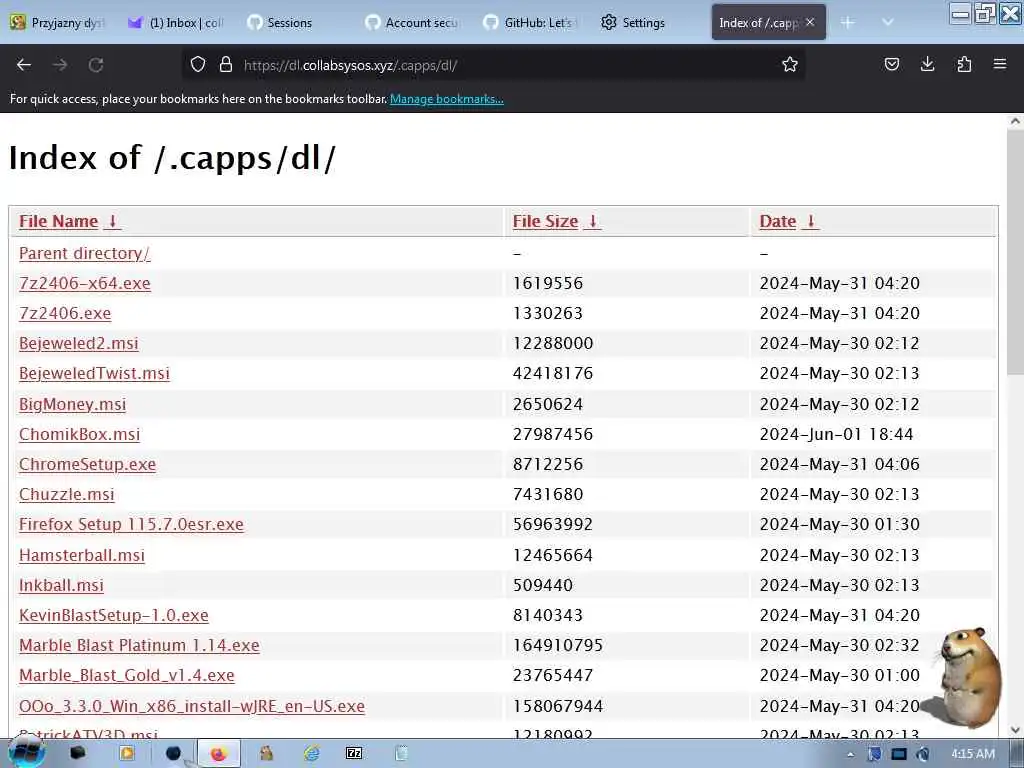The width and height of the screenshot is (1024, 768).
Task: Open the extensions puzzle icon
Action: coord(964,64)
